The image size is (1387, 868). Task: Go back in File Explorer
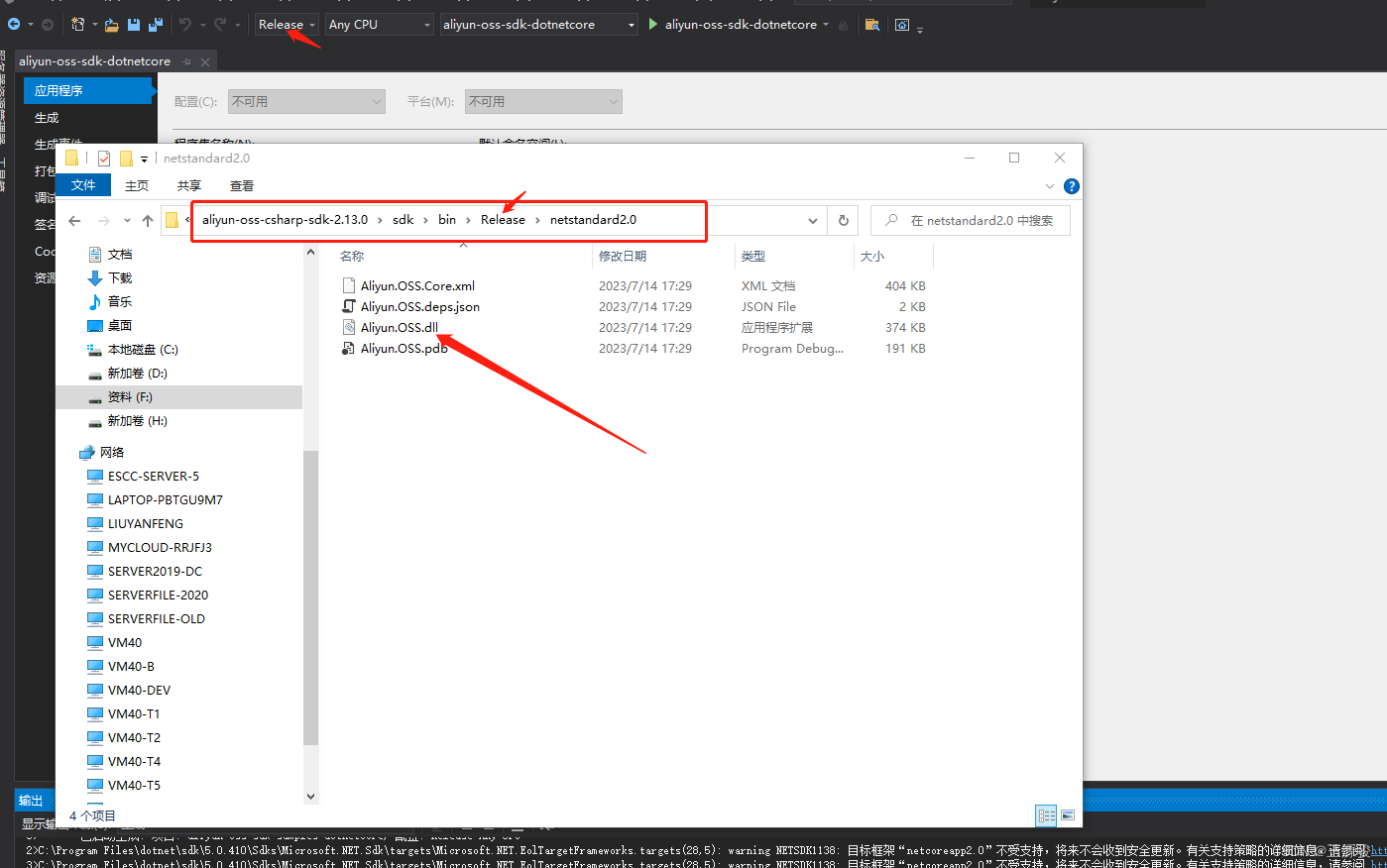pos(74,220)
